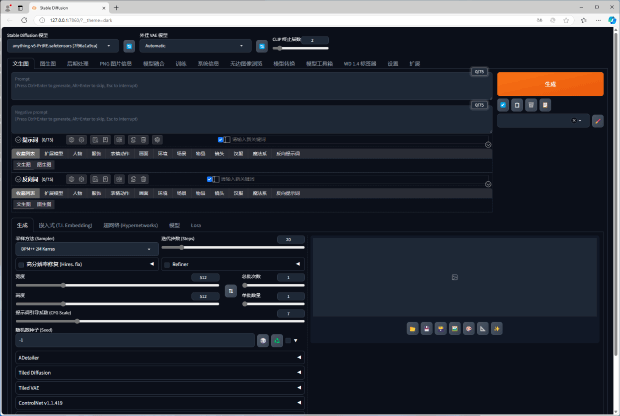Screen dimensions: 620x416
Task: Select 魔法系 category in the 提示词 panel
Action: tap(260, 154)
